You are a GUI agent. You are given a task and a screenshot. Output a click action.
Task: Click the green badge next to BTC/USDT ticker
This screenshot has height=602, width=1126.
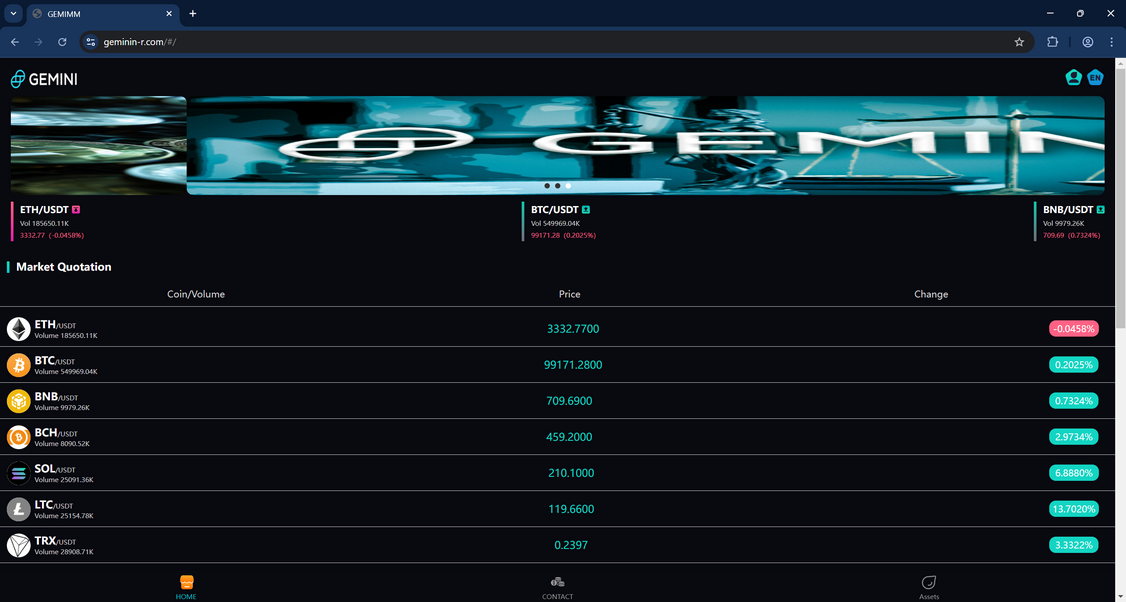point(586,210)
